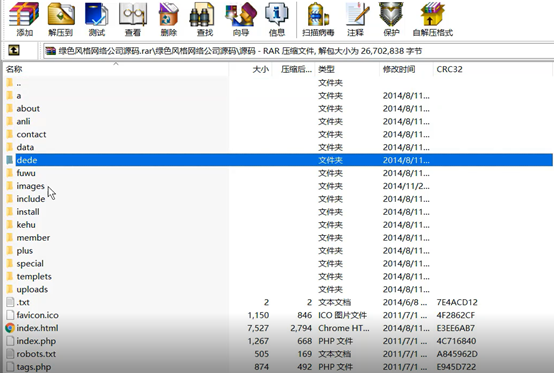Select the 'images' folder
The width and height of the screenshot is (554, 373).
30,186
